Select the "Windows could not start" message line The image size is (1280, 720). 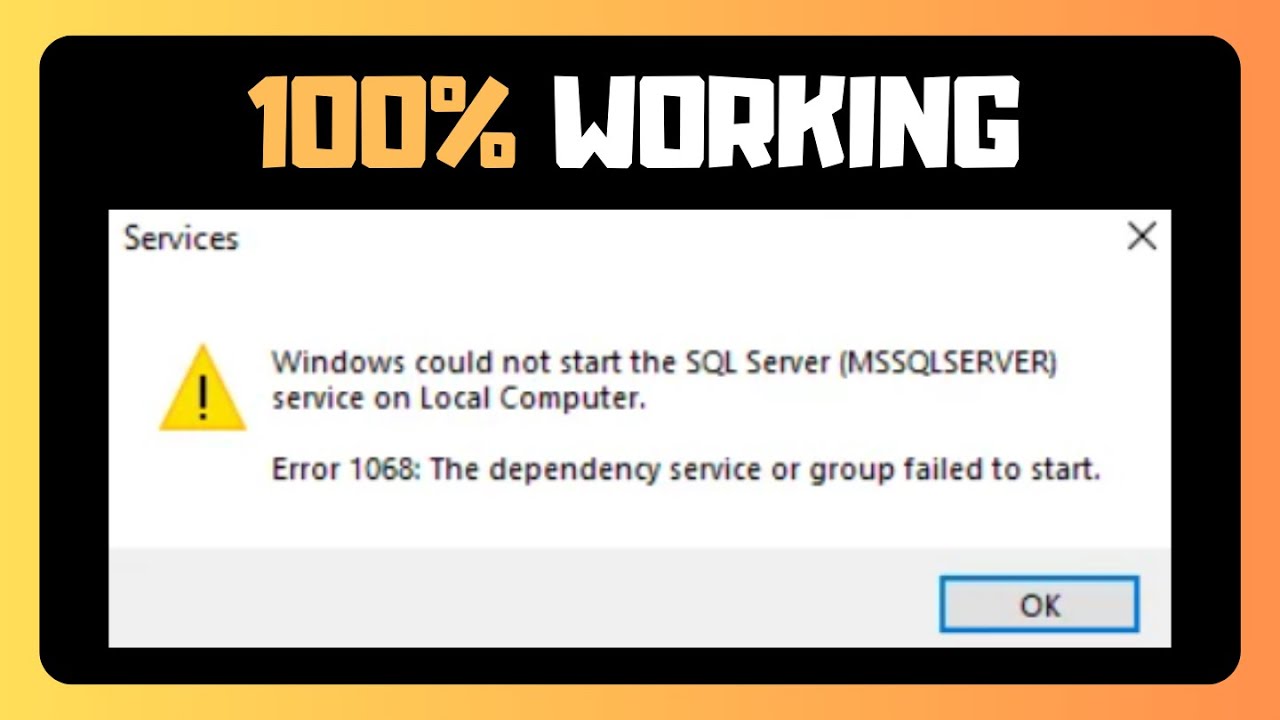(664, 363)
